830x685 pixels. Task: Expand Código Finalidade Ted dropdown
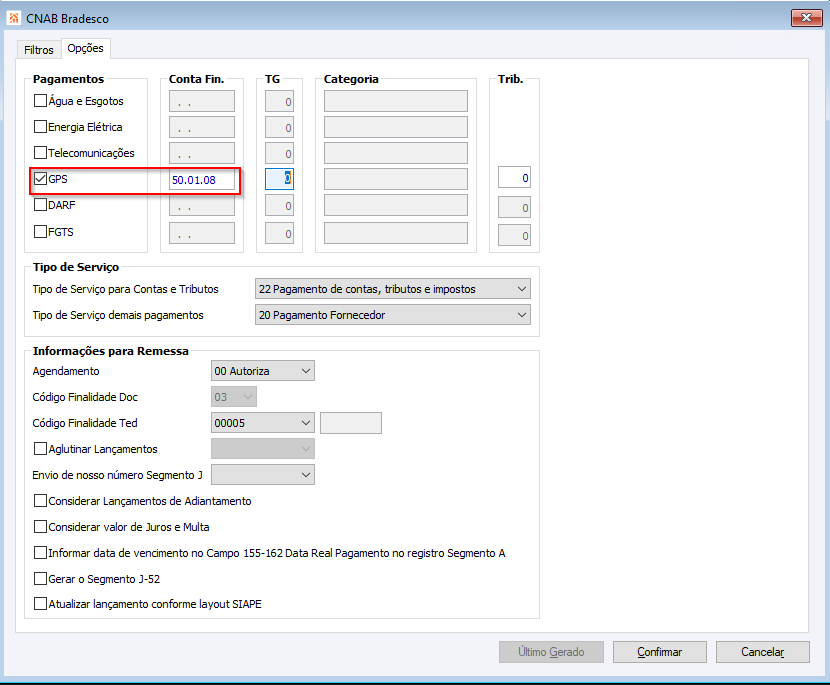pyautogui.click(x=263, y=423)
